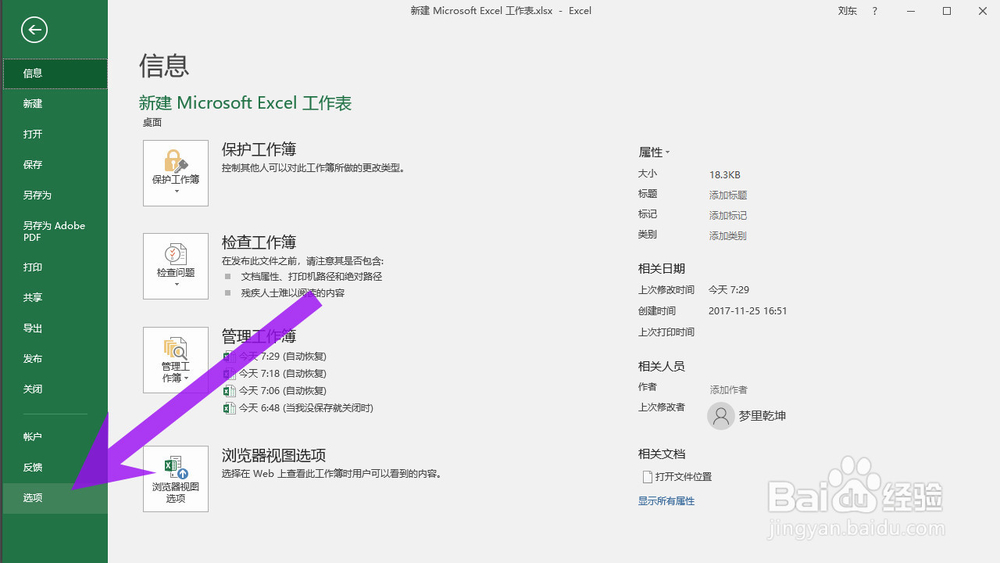Click the Add an author field
1000x563 pixels.
point(728,390)
